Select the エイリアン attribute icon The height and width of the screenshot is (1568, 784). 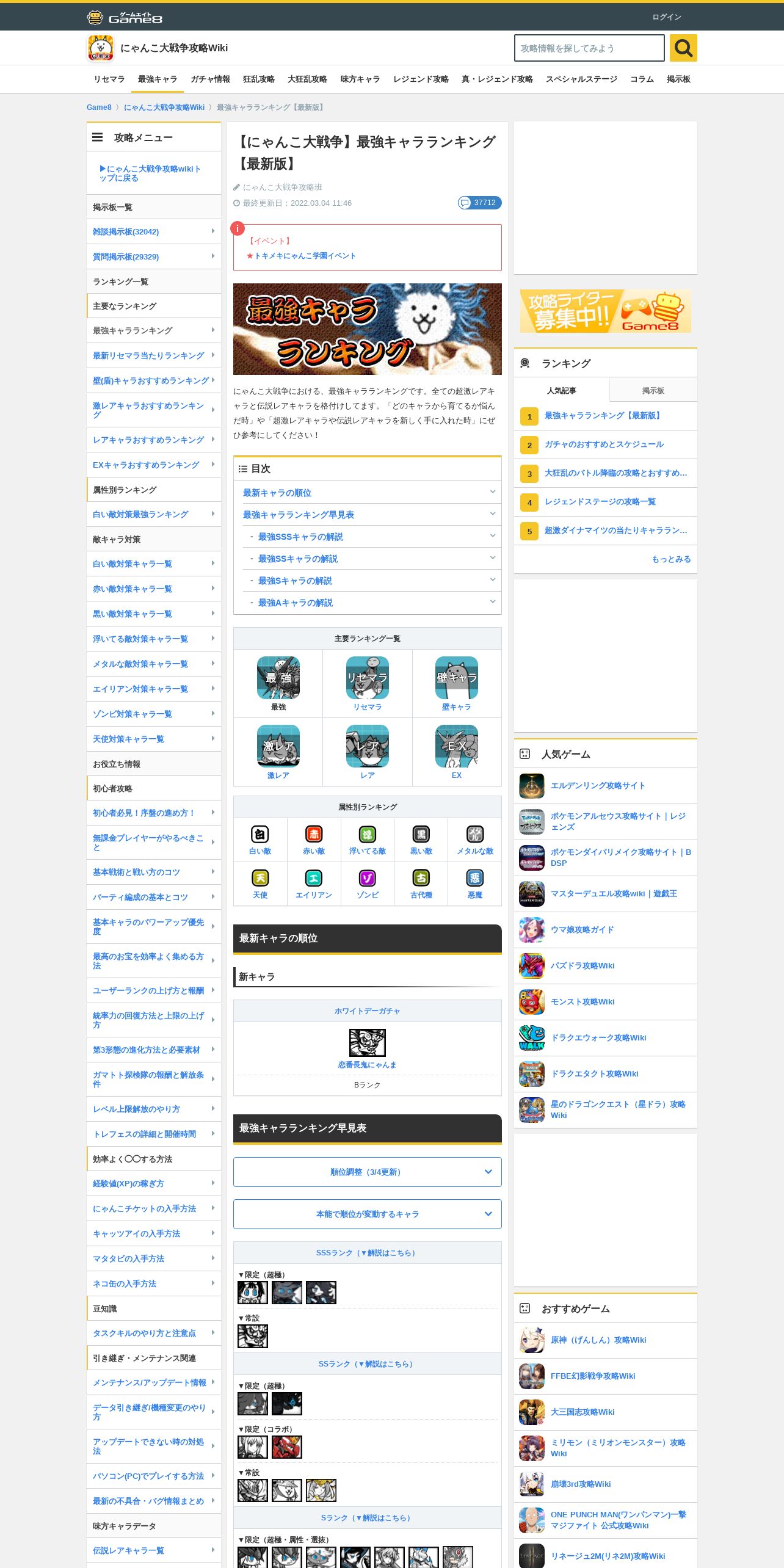tap(314, 878)
